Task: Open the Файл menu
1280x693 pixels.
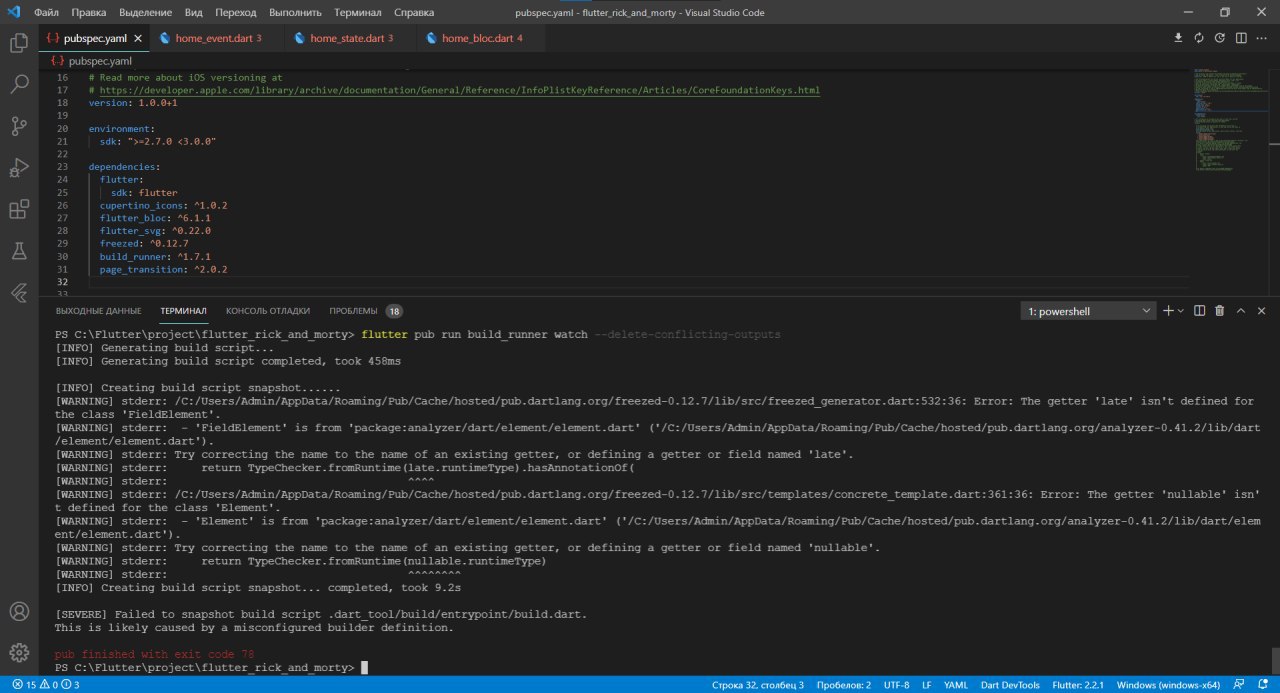Action: (45, 13)
